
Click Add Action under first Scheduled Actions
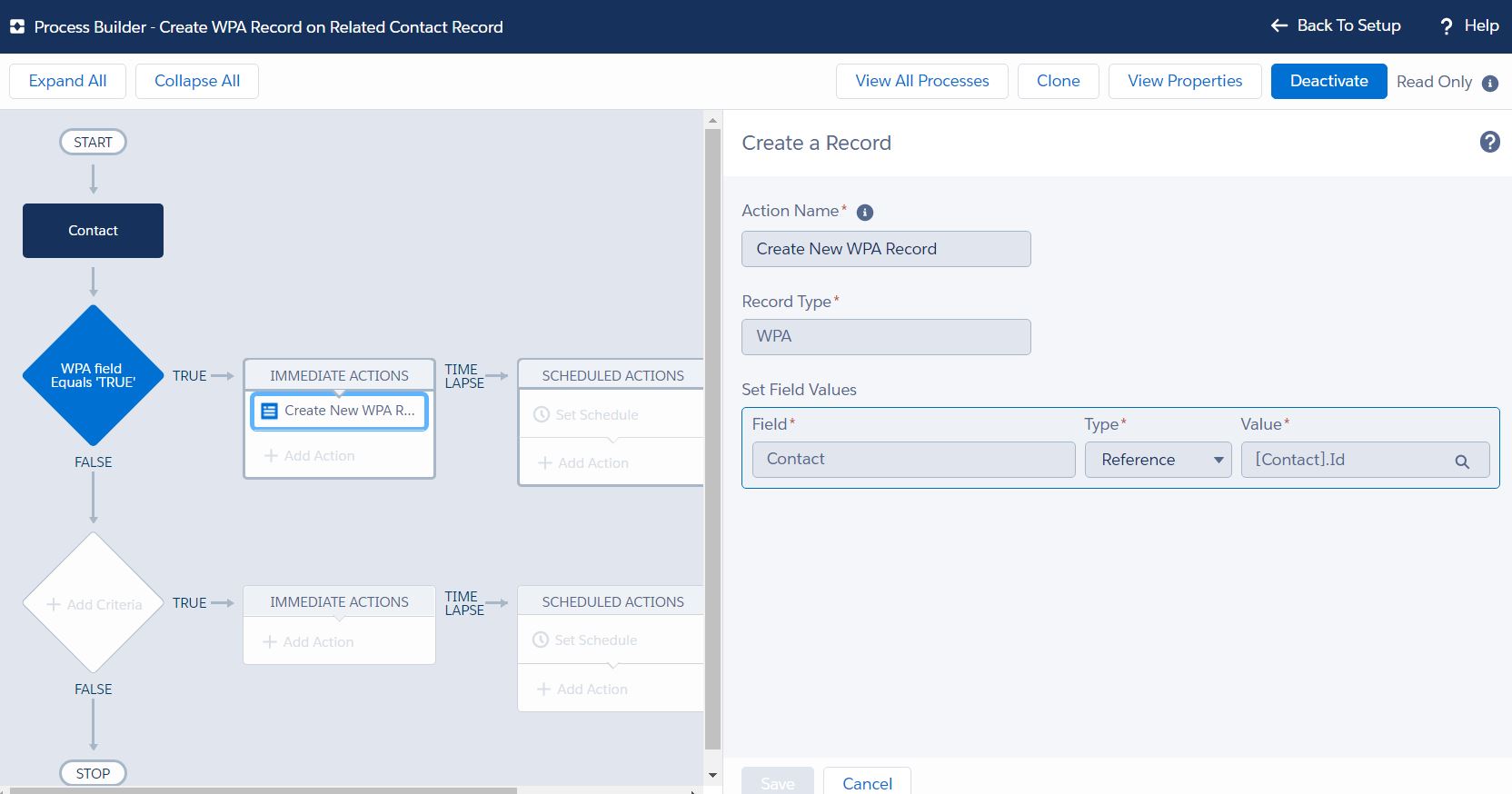[583, 463]
